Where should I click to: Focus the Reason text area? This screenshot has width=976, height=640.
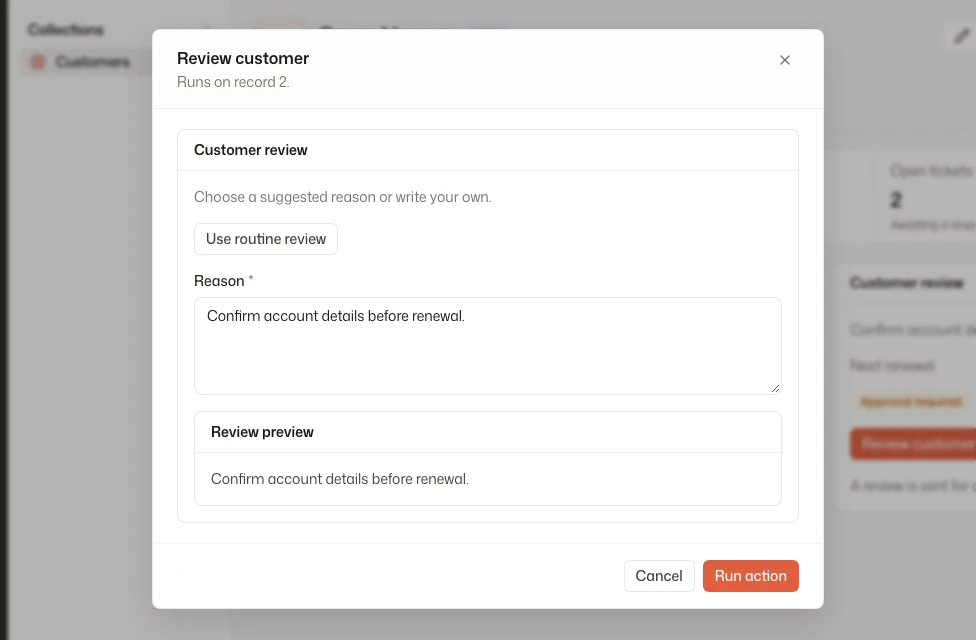click(487, 346)
